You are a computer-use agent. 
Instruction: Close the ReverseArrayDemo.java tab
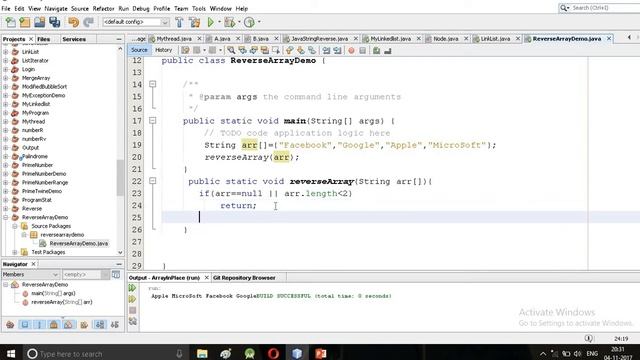609,38
